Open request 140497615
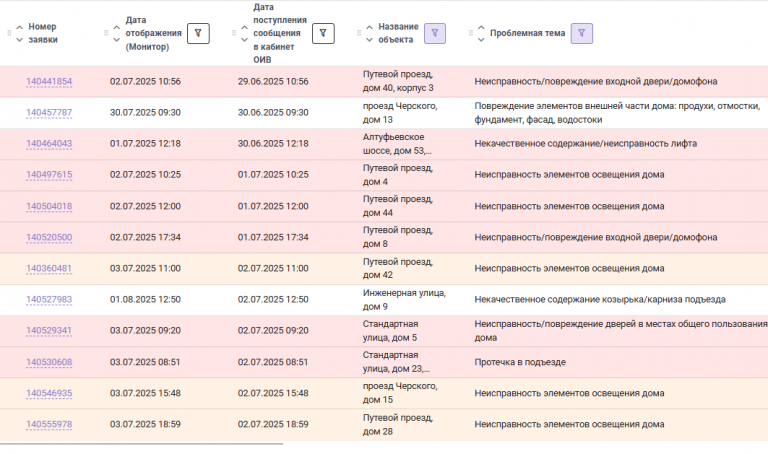This screenshot has height=454, width=768. [x=49, y=175]
